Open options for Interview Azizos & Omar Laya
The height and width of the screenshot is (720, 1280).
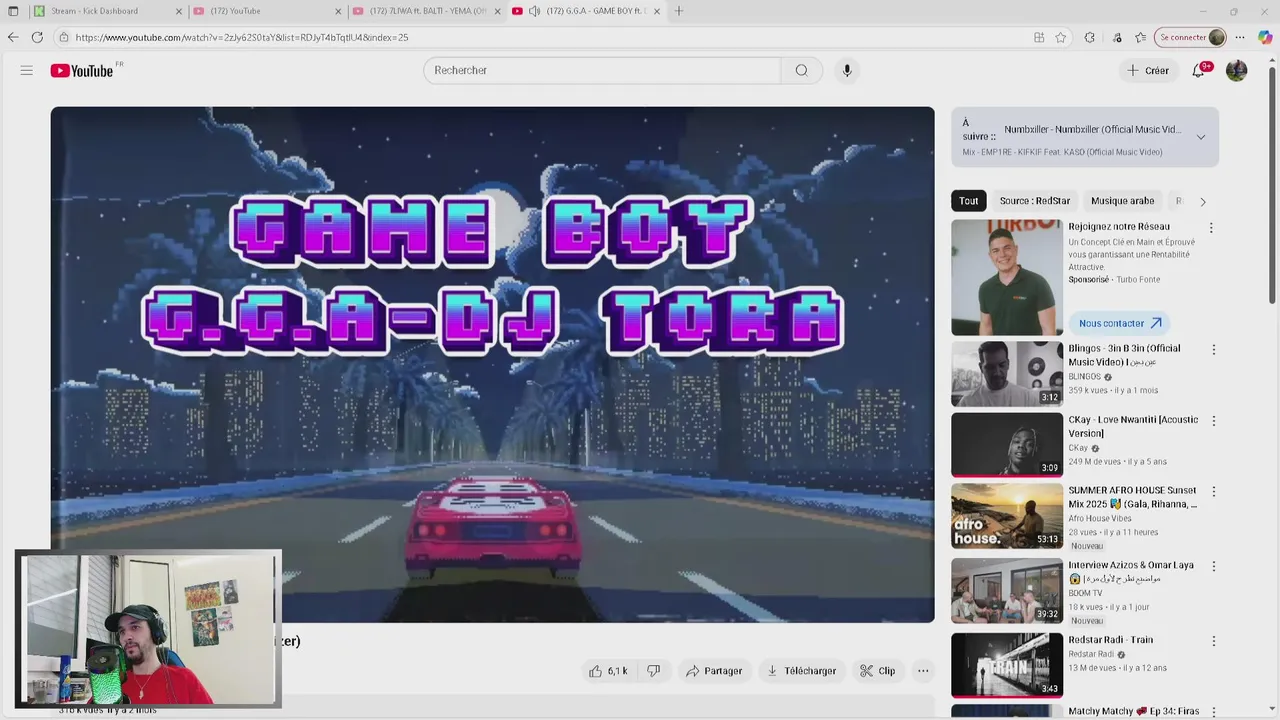(1214, 566)
